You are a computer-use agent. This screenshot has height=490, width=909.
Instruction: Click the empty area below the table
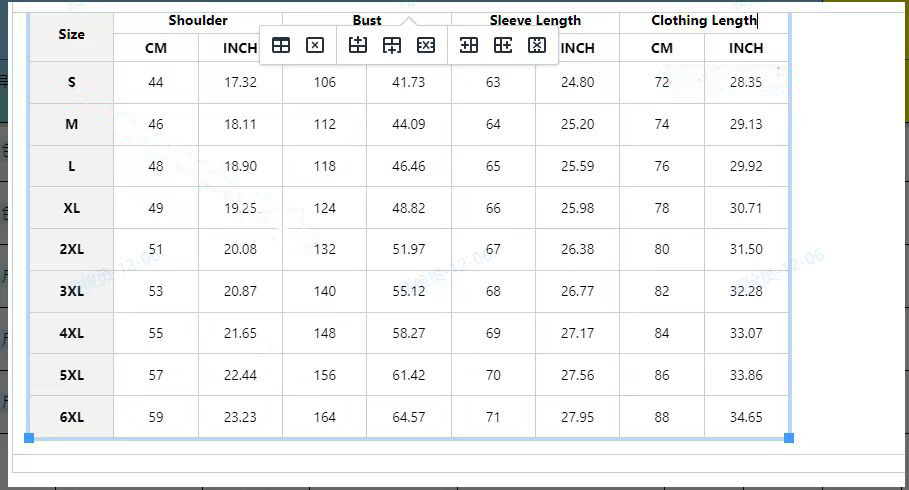(x=458, y=463)
